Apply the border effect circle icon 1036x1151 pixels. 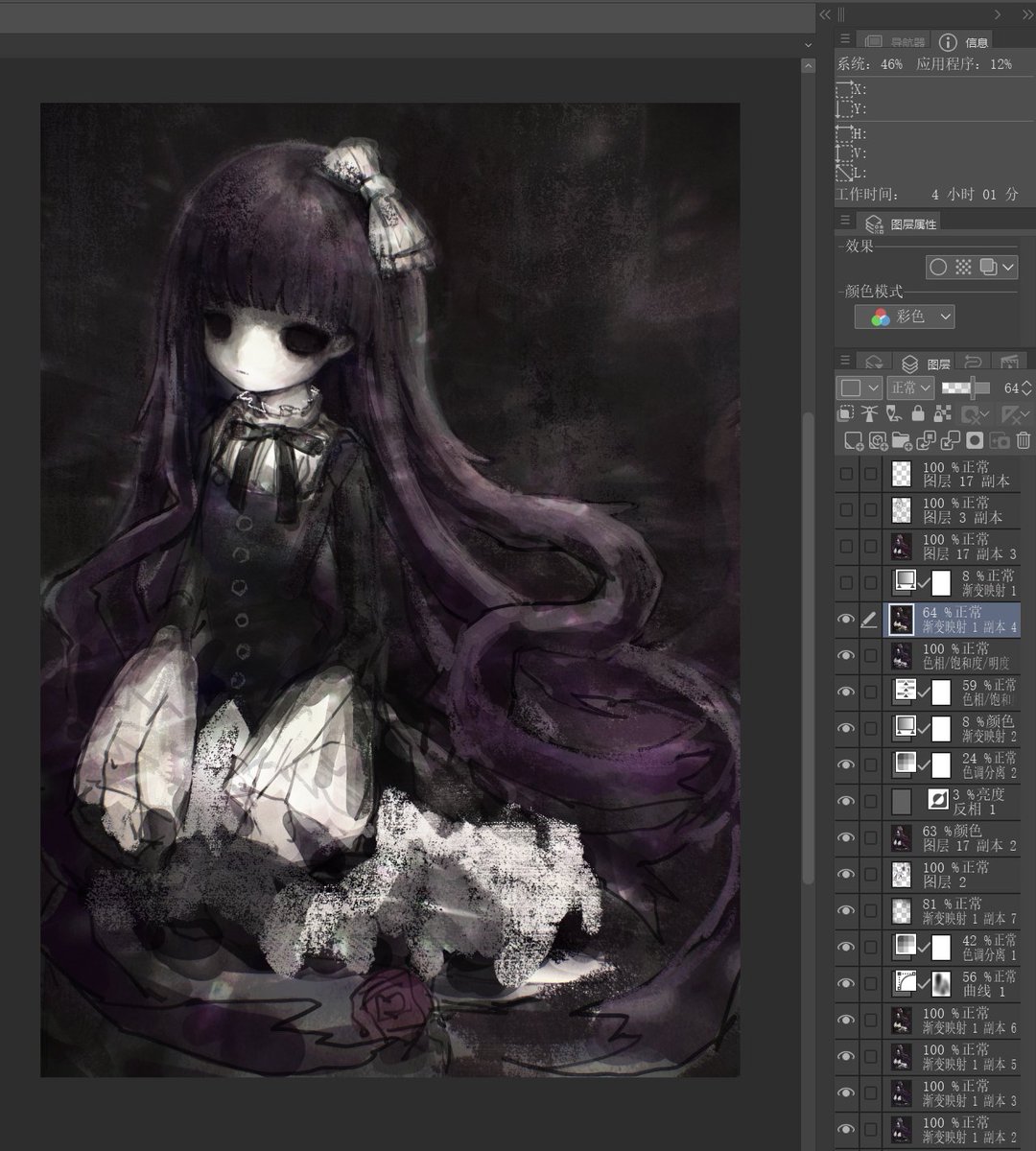coord(938,267)
